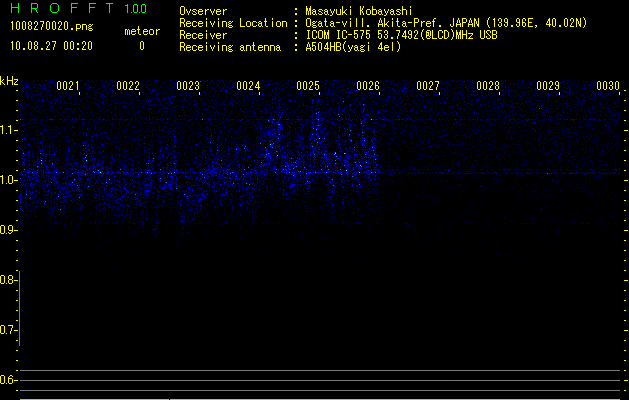
Task: Click the word "meteor" label
Action: [142, 31]
